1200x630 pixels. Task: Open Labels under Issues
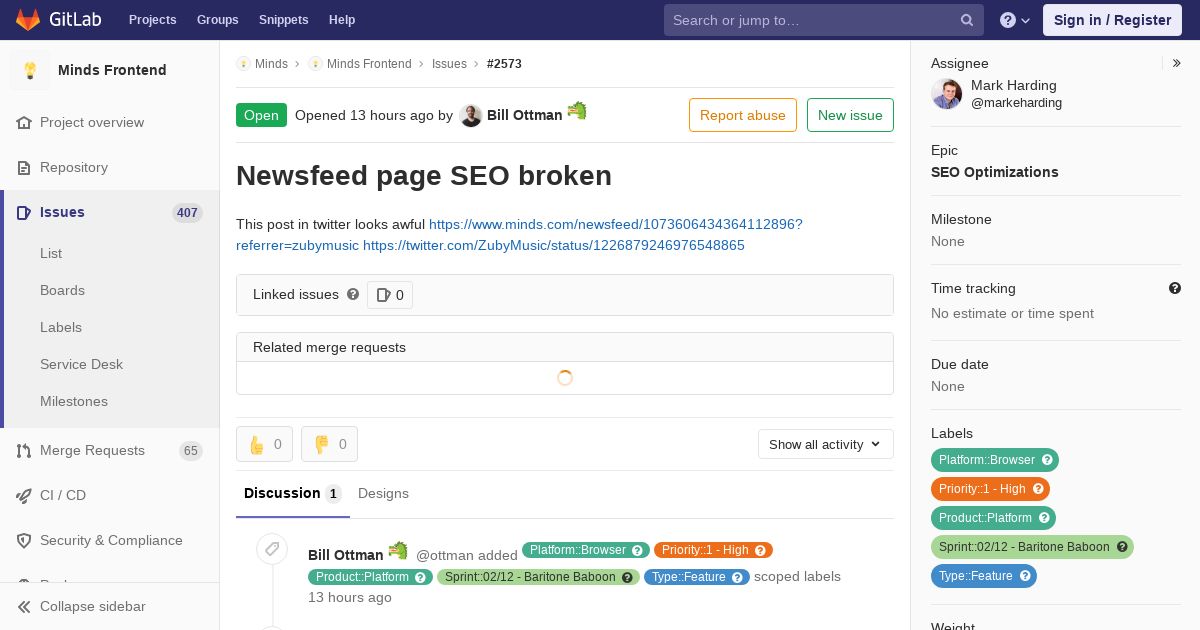tap(61, 327)
